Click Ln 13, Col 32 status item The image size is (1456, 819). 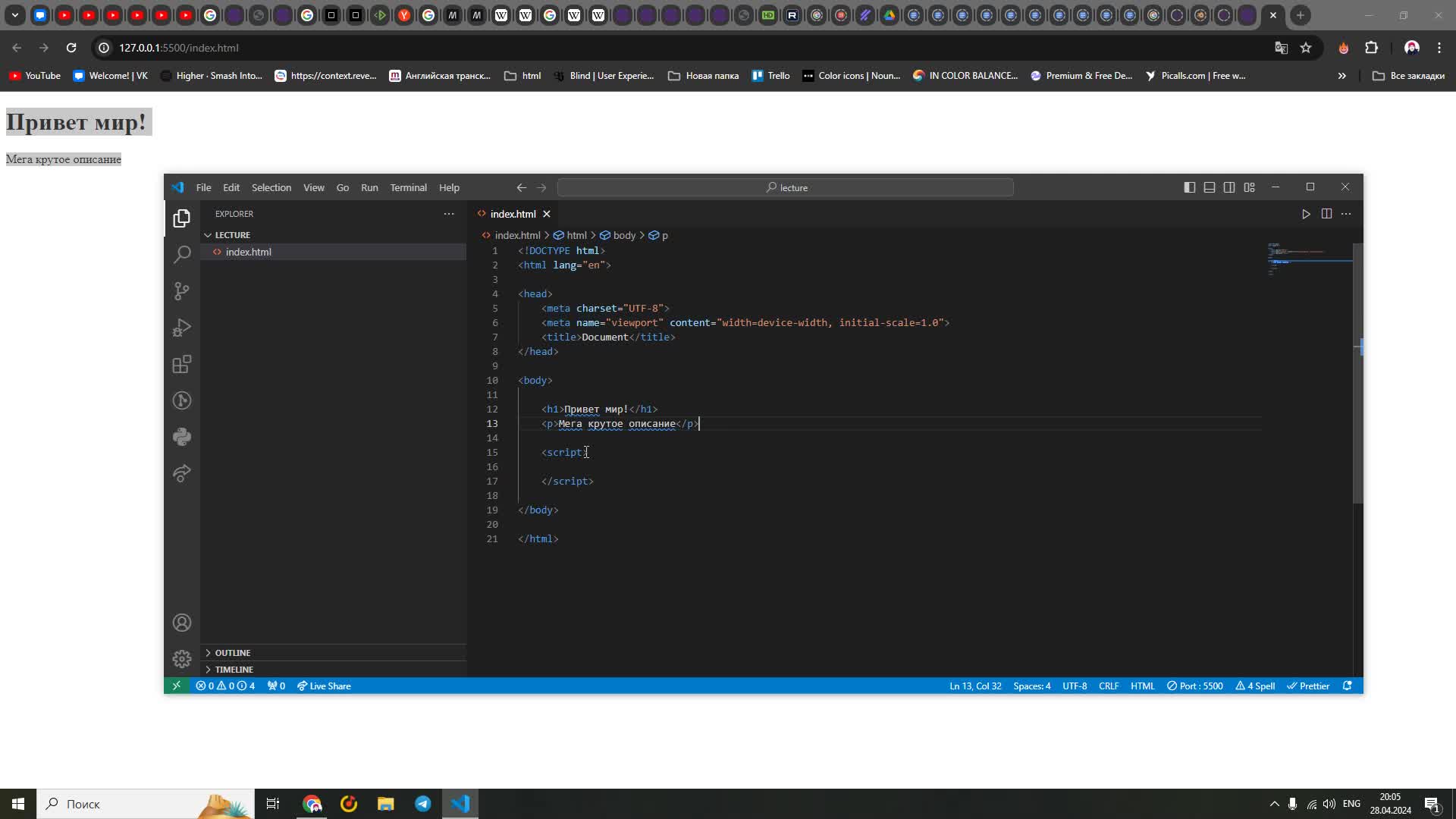(x=975, y=686)
